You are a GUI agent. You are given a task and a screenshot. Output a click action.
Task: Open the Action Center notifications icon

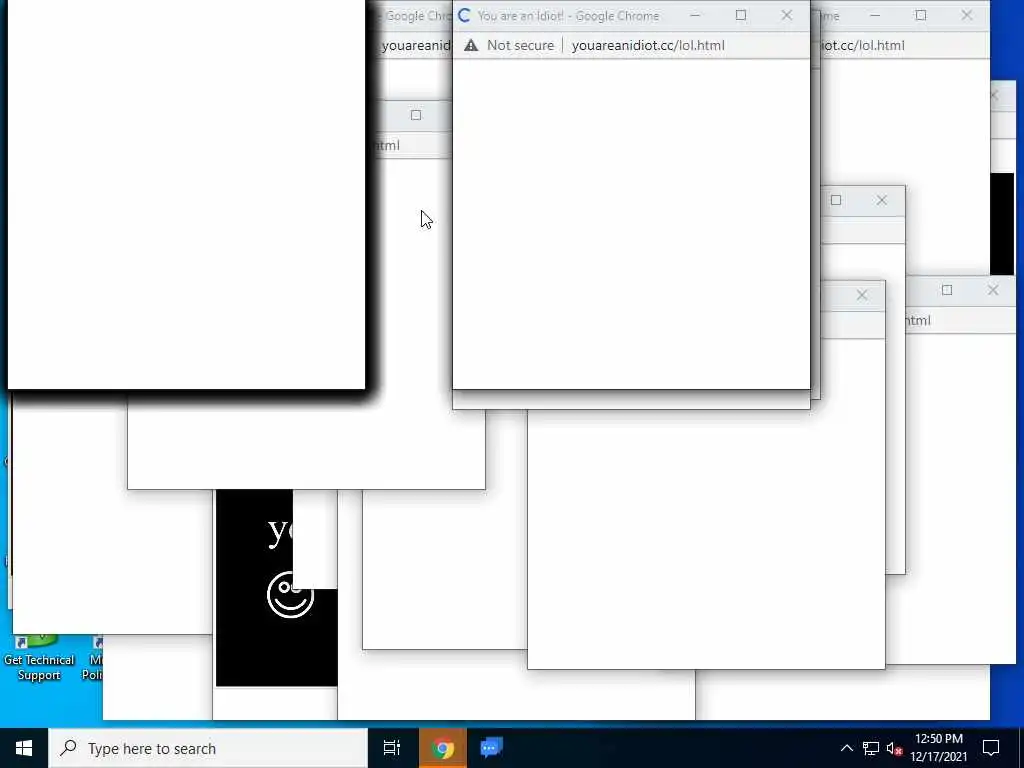pos(991,748)
